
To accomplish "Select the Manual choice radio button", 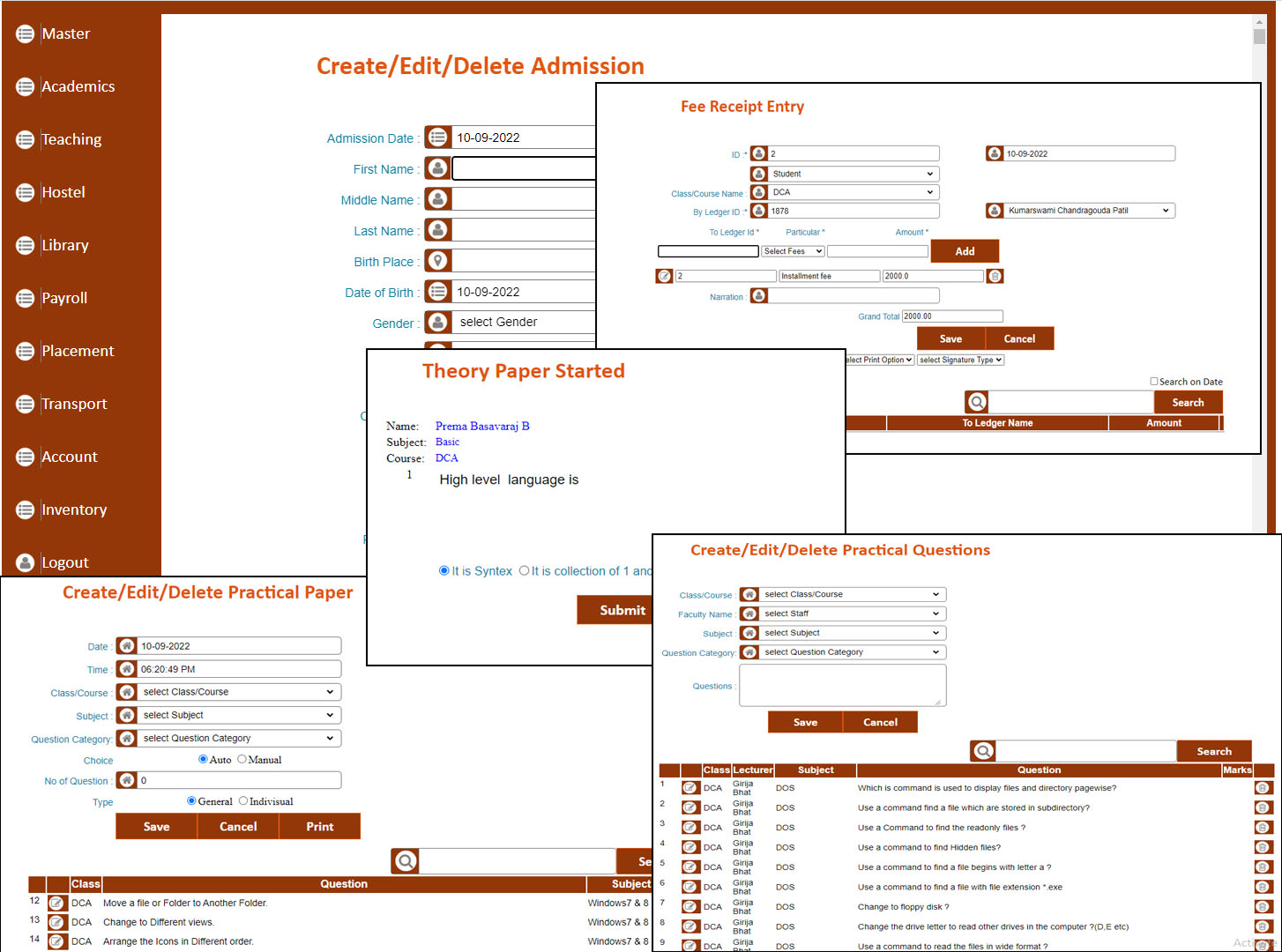I will (x=242, y=759).
